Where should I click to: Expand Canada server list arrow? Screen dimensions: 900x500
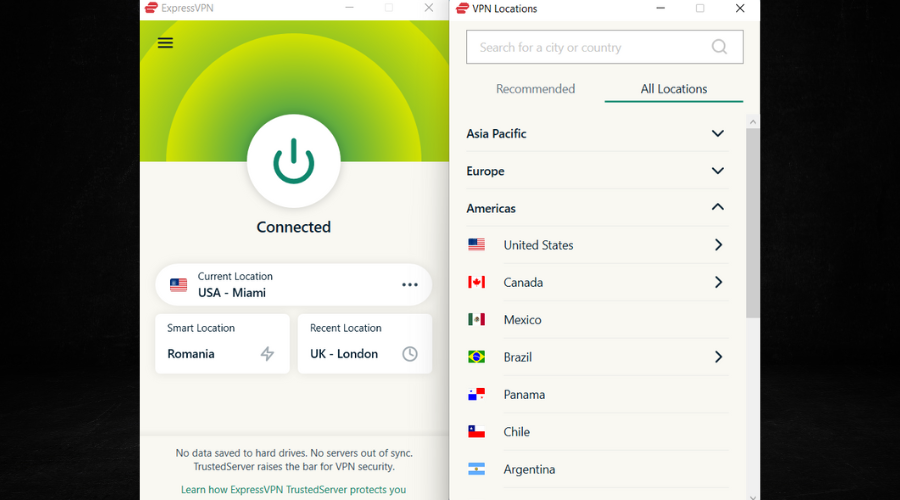[x=718, y=282]
